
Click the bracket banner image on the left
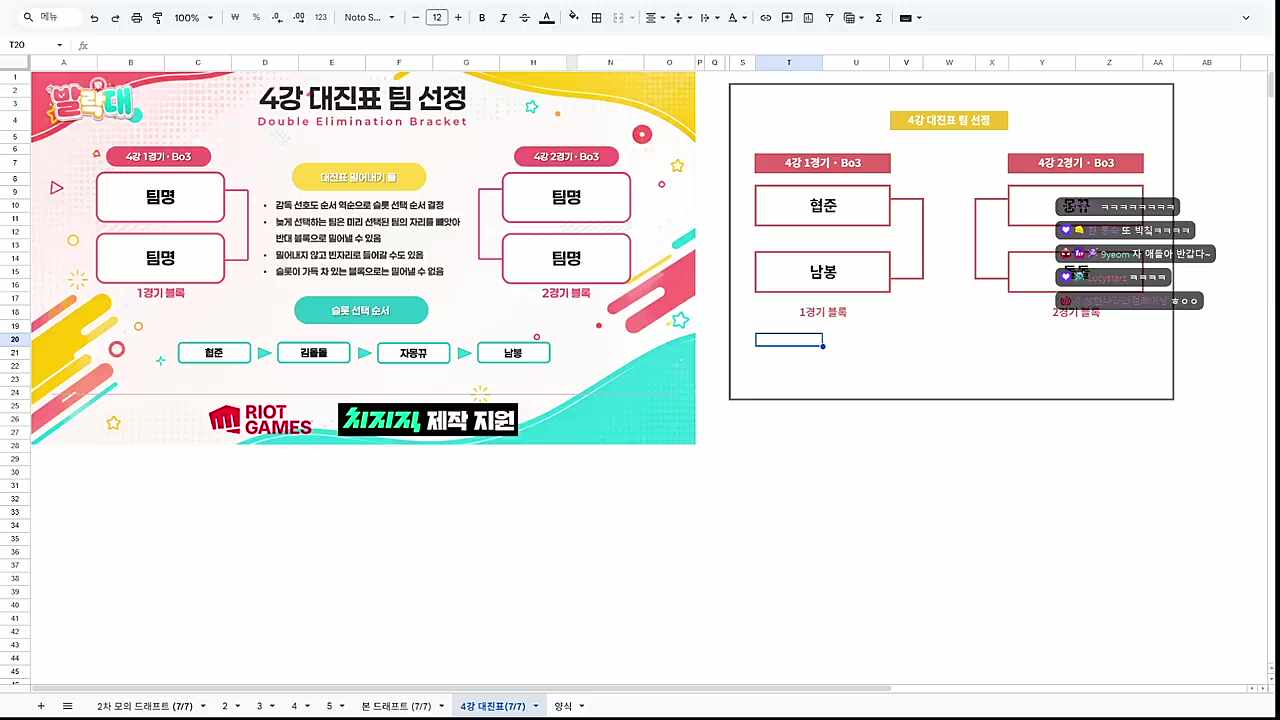[x=363, y=257]
